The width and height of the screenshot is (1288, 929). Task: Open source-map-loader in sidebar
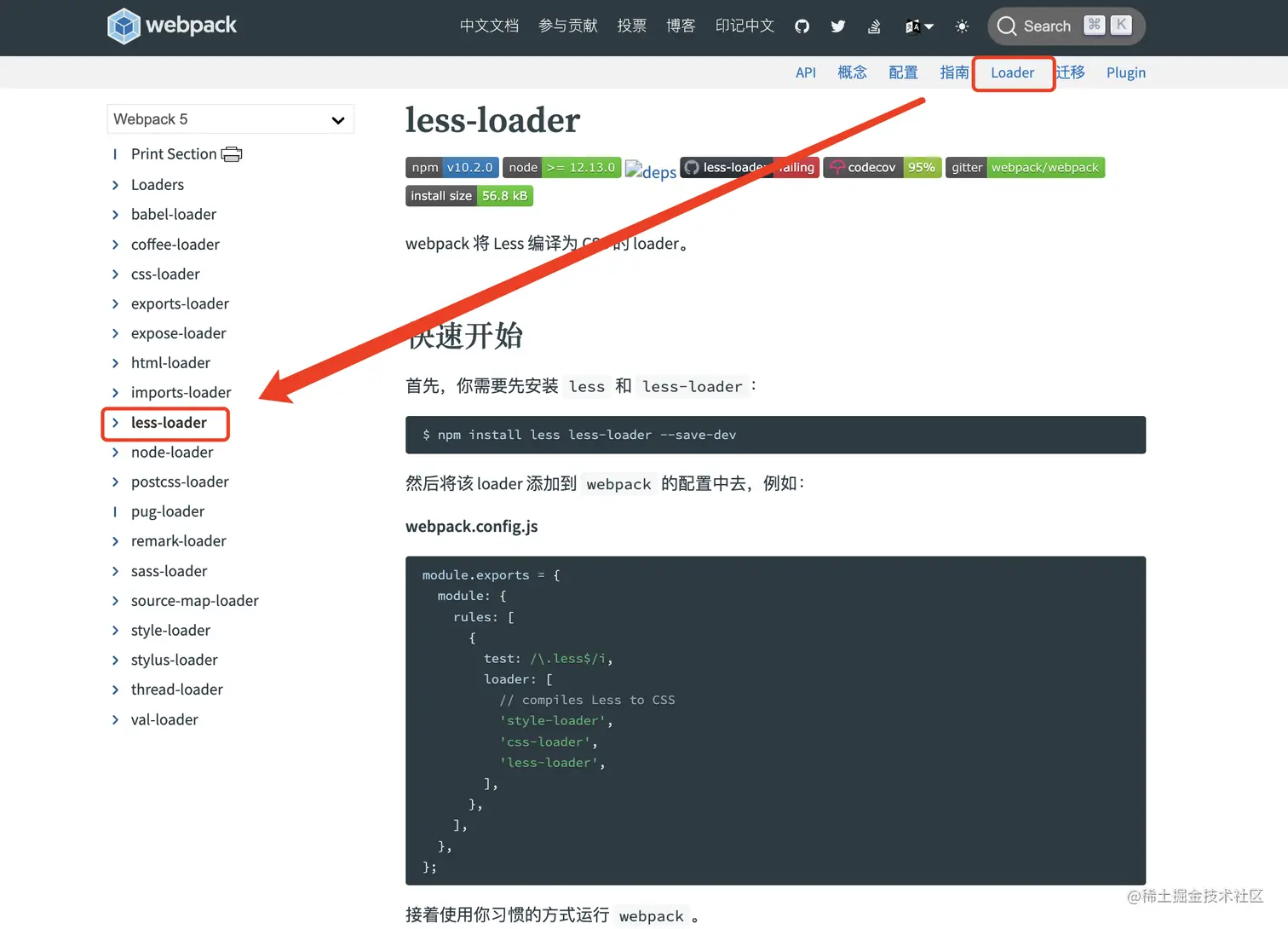point(195,601)
